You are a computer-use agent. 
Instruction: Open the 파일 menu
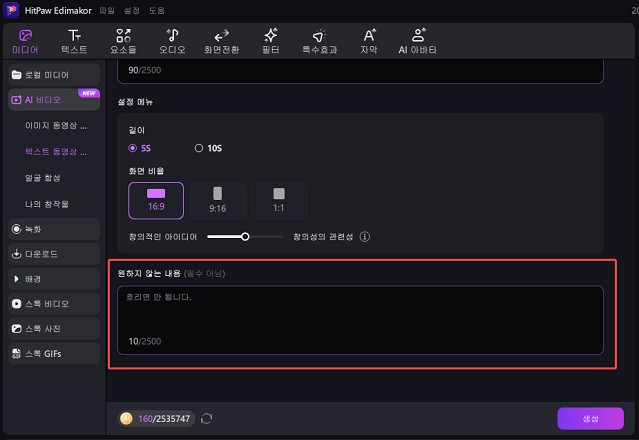(107, 11)
